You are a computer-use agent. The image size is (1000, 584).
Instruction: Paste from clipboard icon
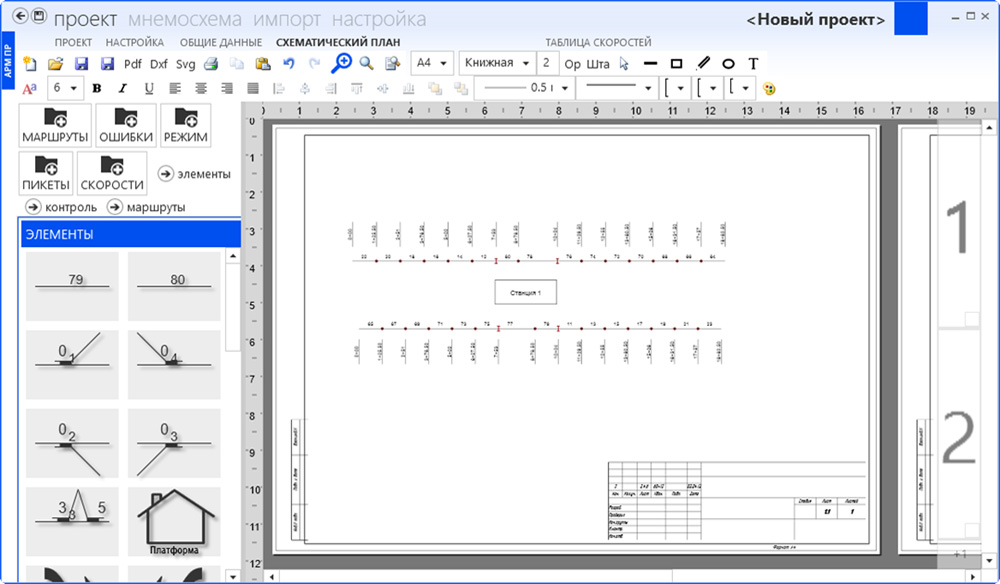coord(263,64)
